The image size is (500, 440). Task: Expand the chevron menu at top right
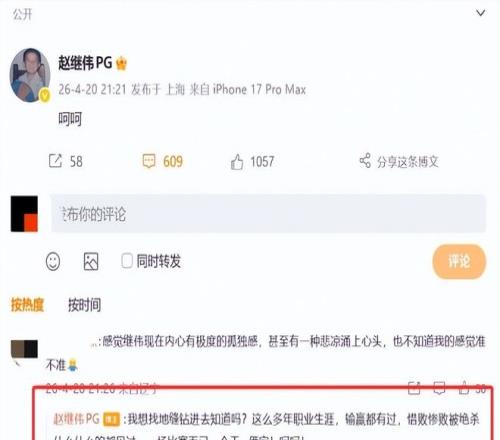(x=480, y=13)
